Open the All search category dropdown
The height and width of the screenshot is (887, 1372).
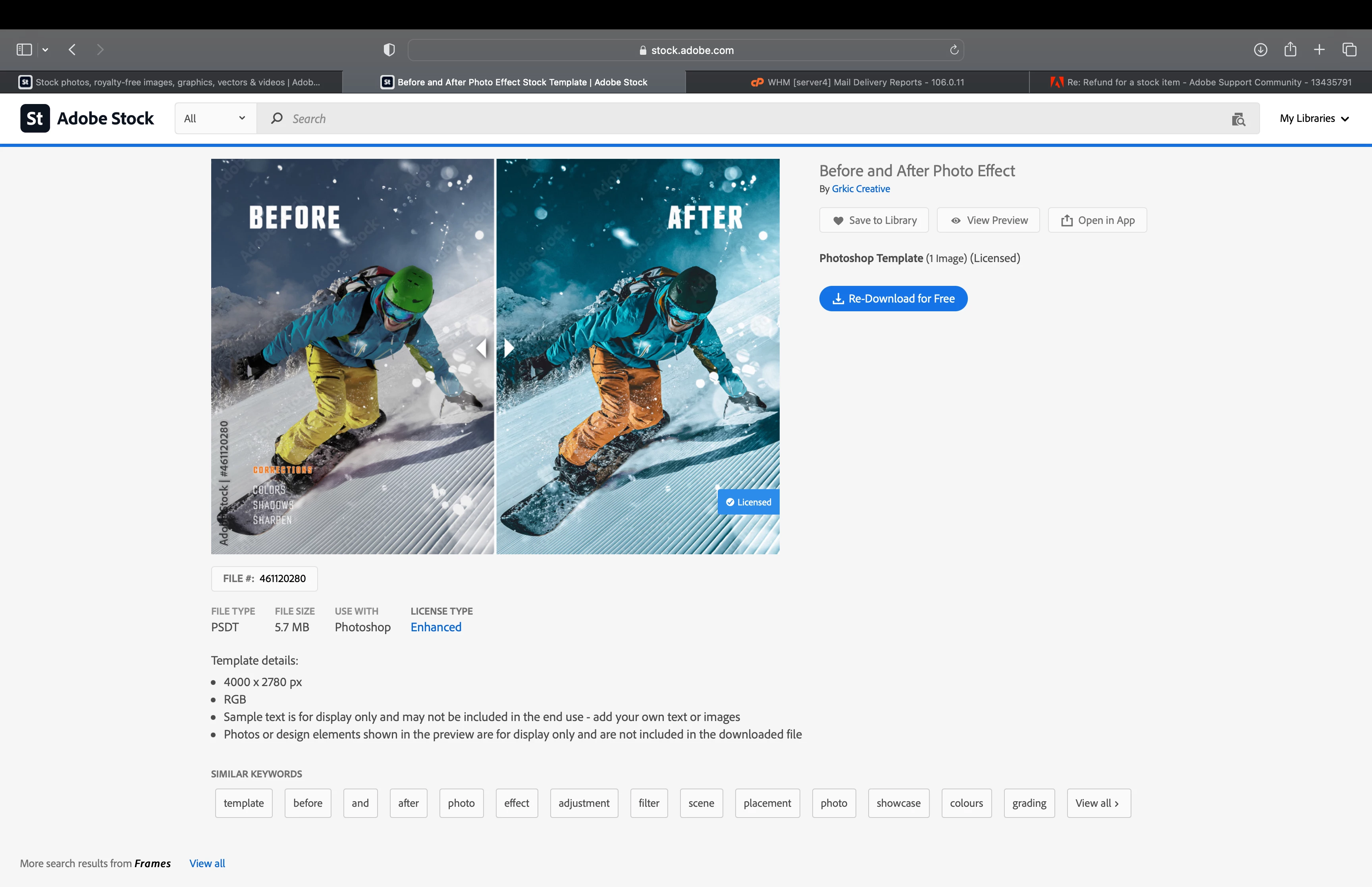click(215, 119)
